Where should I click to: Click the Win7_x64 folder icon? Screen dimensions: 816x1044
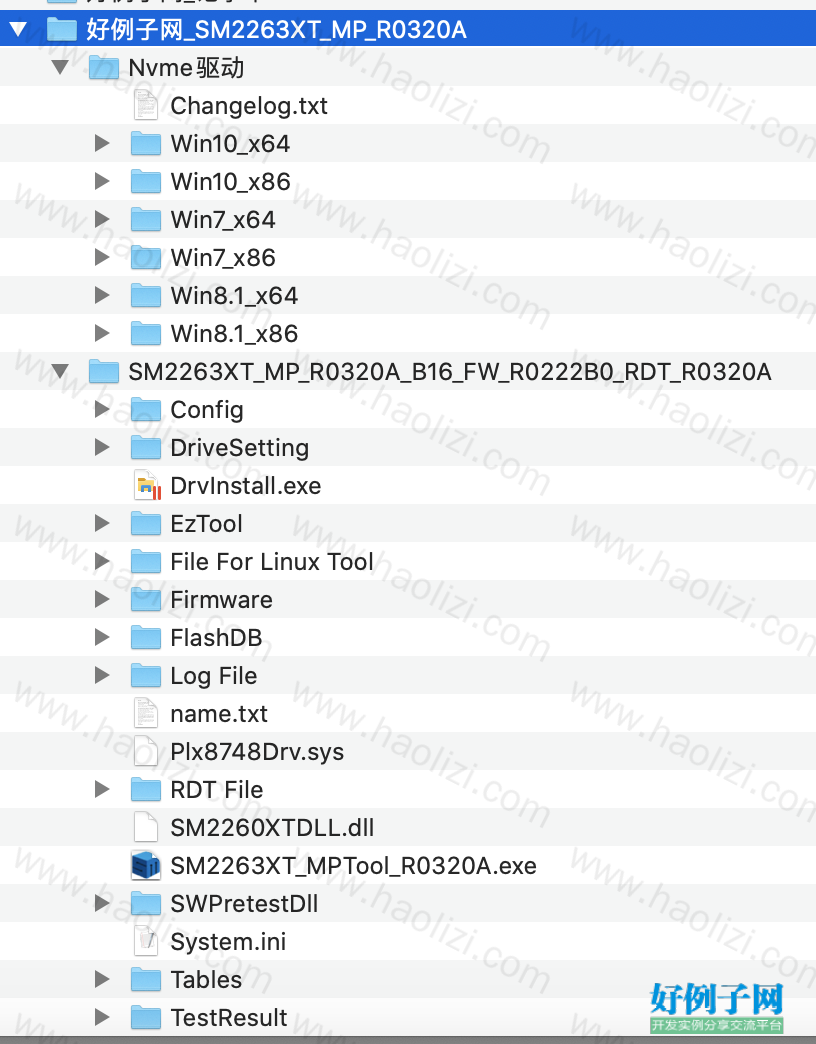[146, 219]
